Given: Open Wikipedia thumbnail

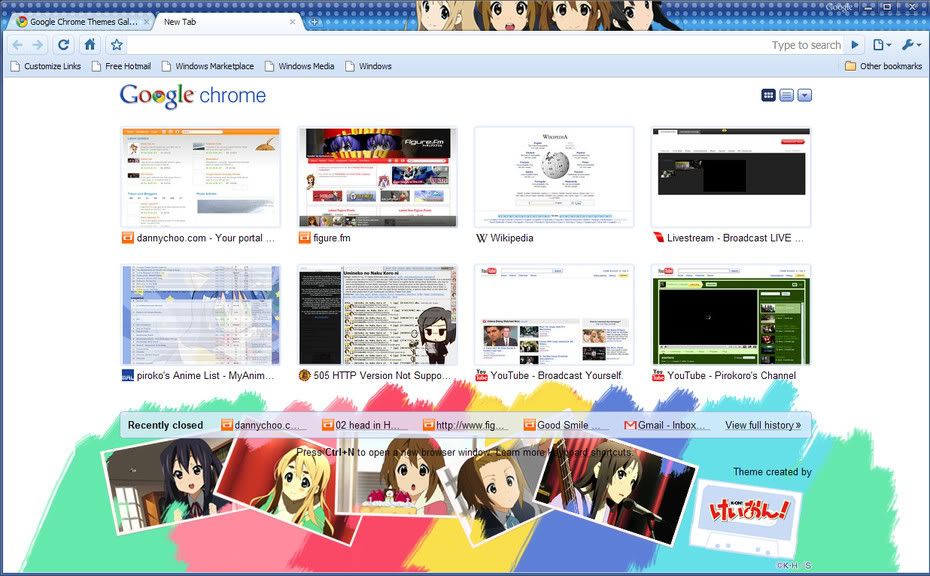Looking at the screenshot, I should (554, 177).
